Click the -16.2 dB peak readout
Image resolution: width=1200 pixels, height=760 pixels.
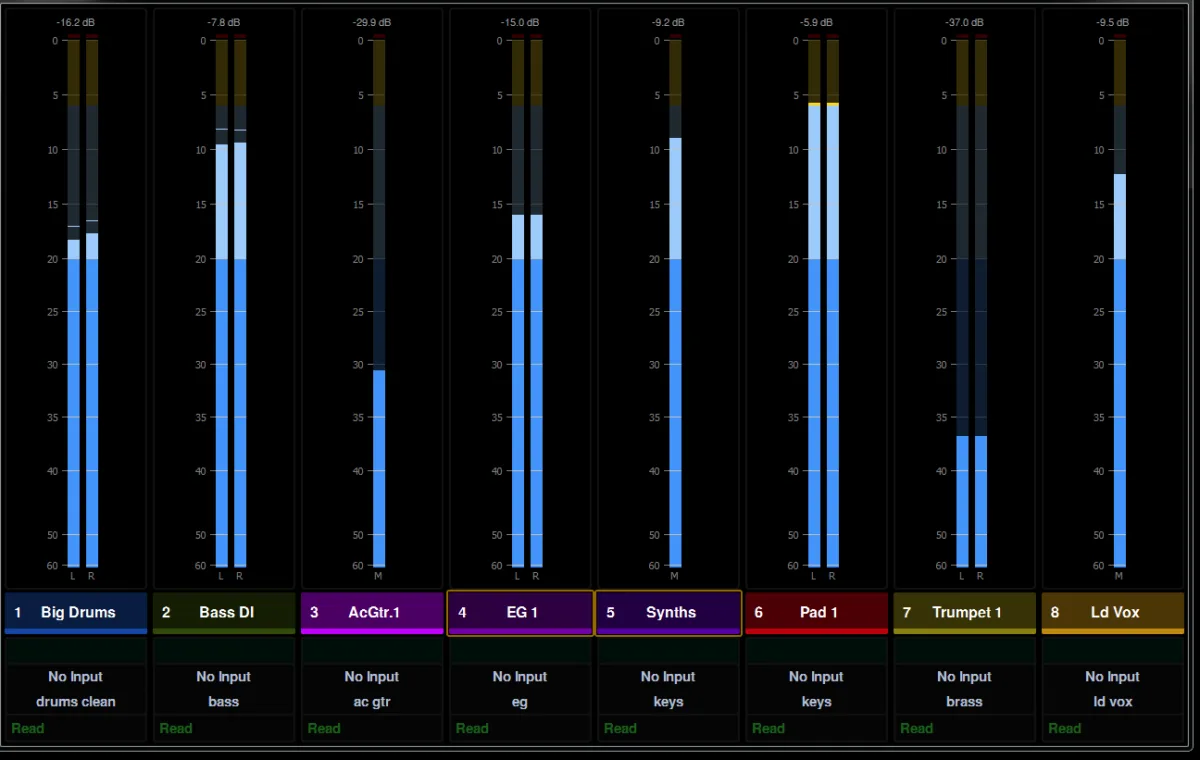coord(76,21)
